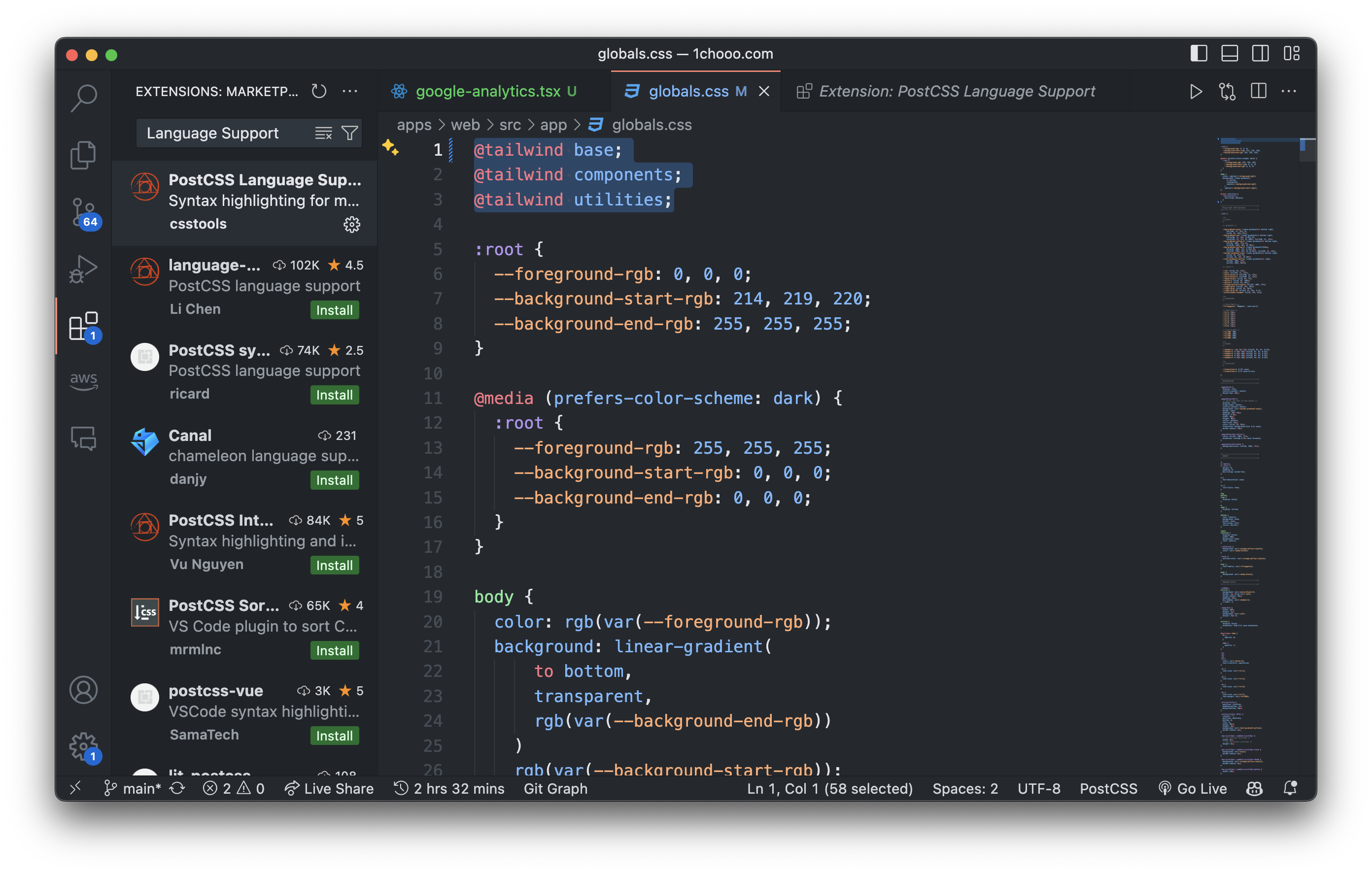Click Install button for language- extension
The image size is (1372, 874).
tap(335, 309)
